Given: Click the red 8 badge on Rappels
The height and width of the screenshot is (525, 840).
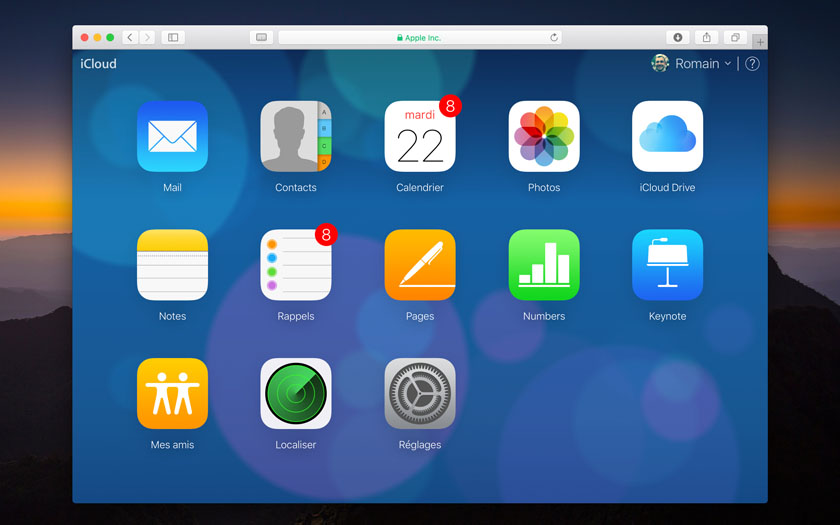Looking at the screenshot, I should (x=326, y=235).
